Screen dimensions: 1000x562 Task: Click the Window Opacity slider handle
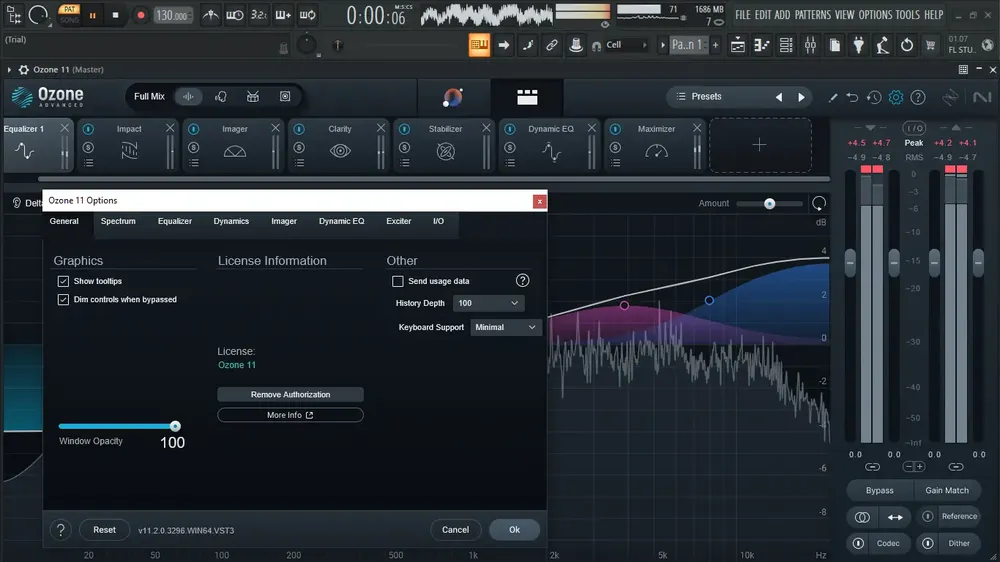(x=175, y=426)
